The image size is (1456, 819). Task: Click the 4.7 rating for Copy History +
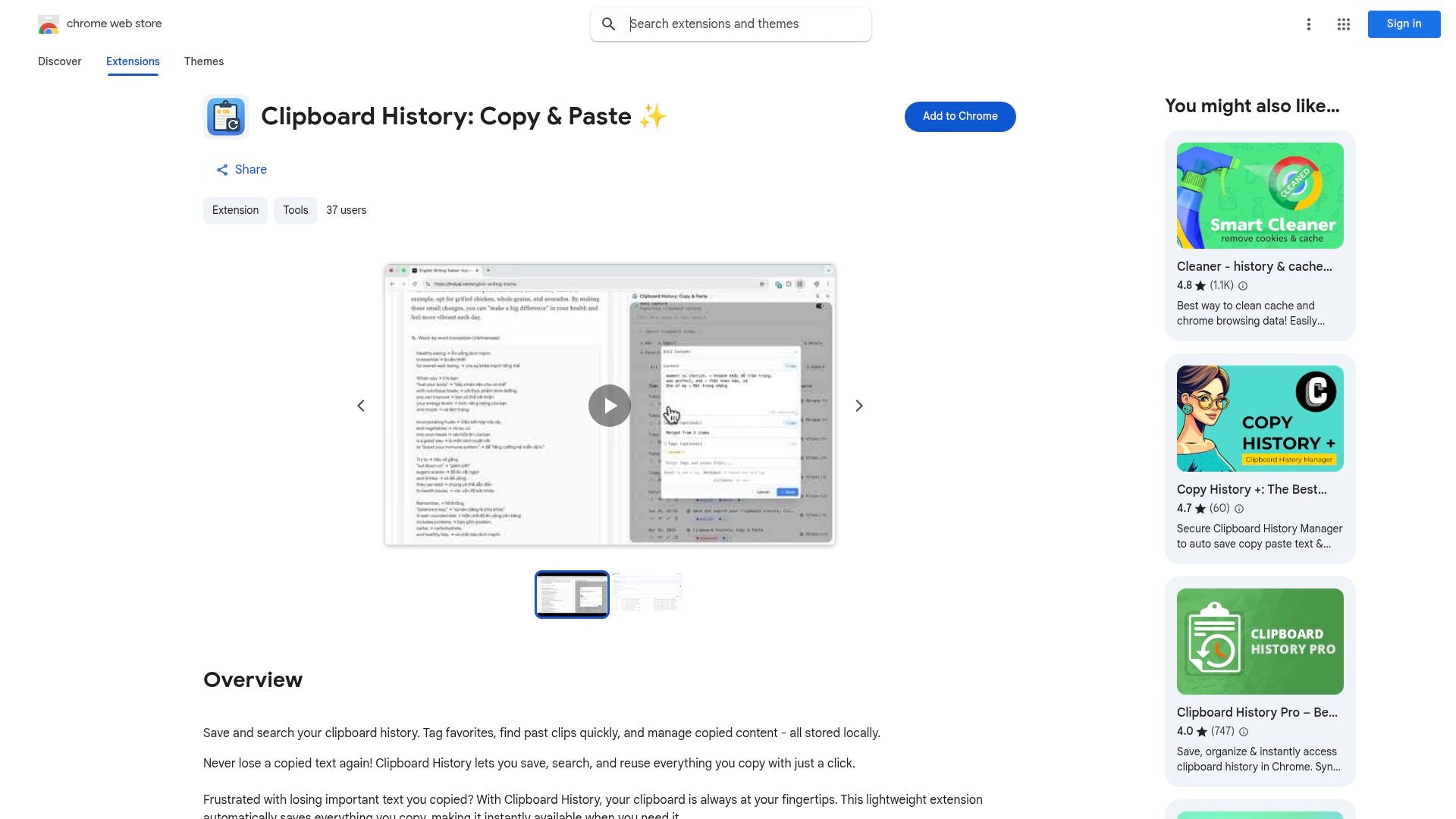1184,509
